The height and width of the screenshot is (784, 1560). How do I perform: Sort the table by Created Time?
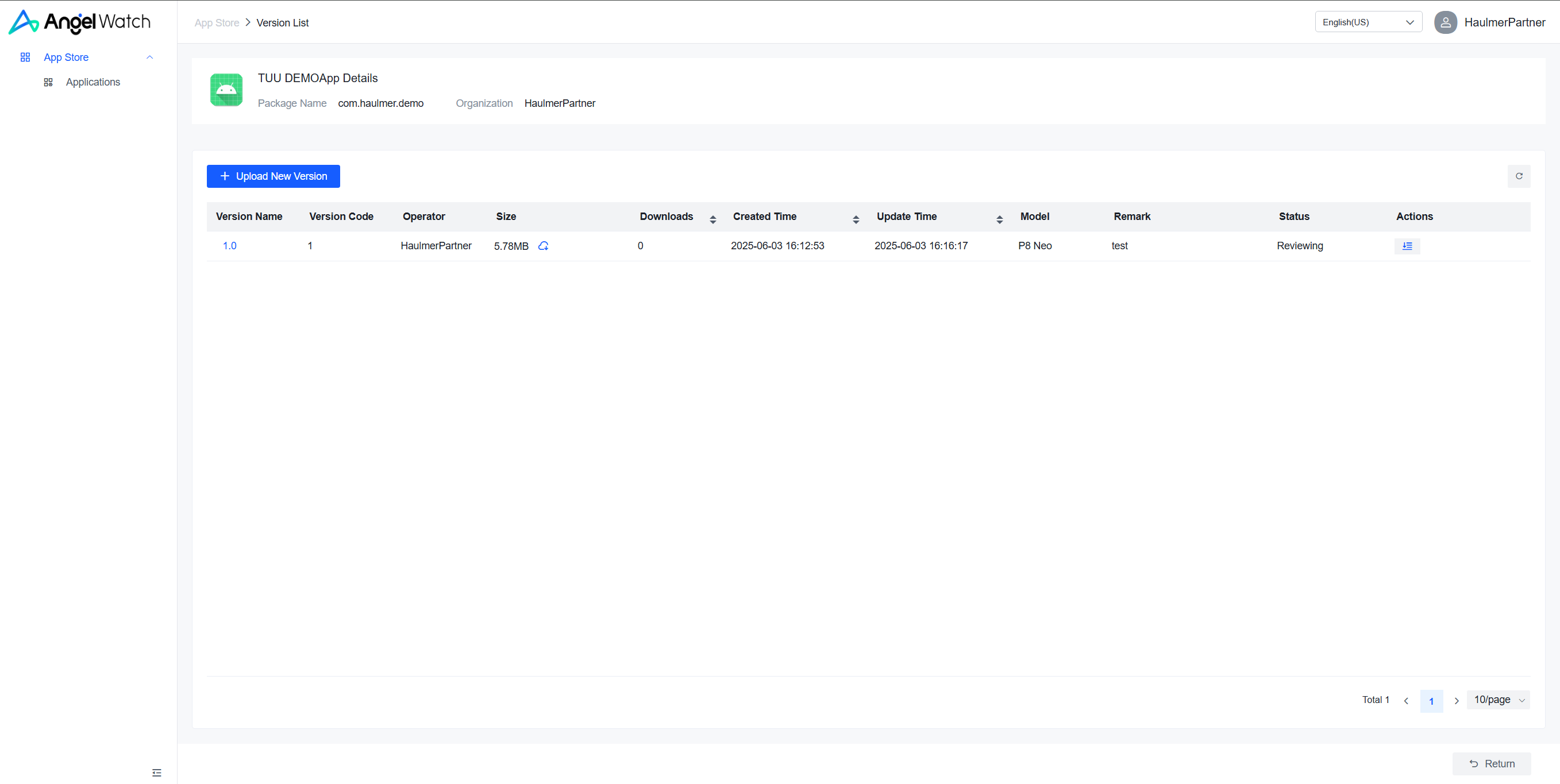pos(855,219)
